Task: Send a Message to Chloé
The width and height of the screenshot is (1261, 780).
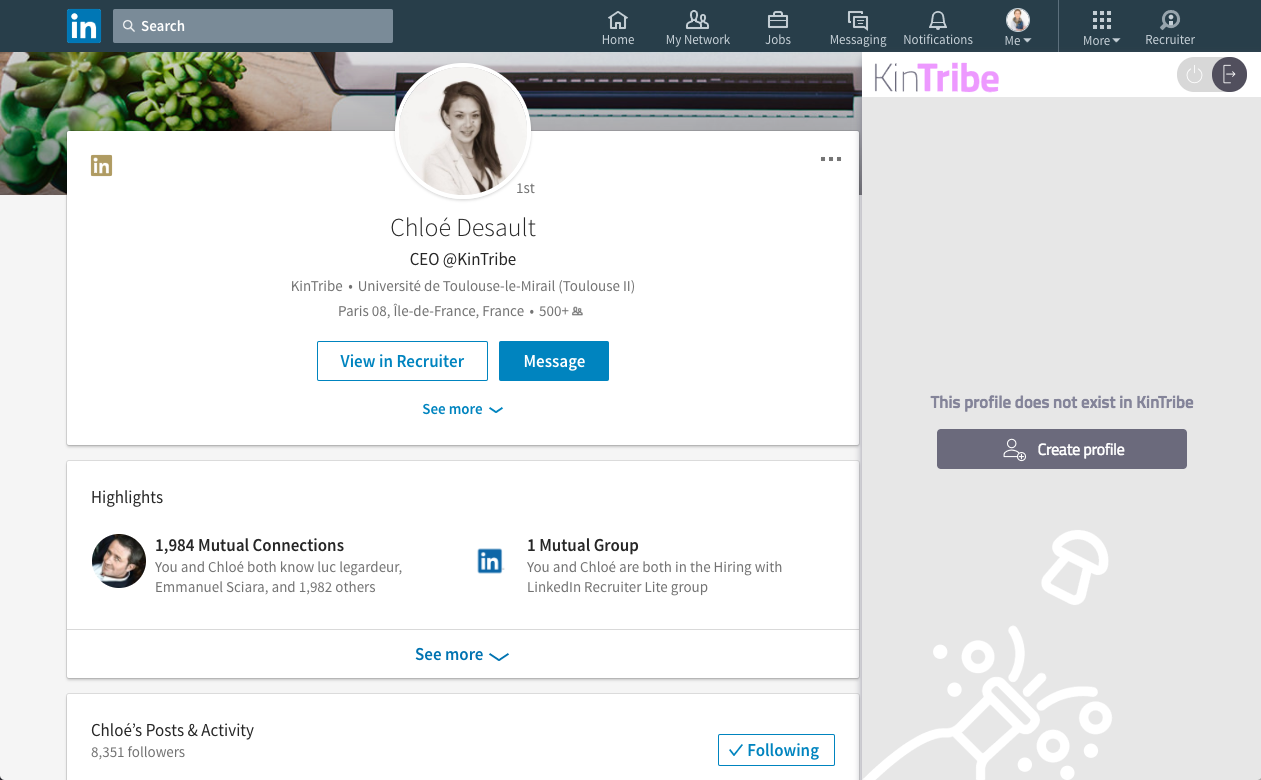Action: [554, 361]
